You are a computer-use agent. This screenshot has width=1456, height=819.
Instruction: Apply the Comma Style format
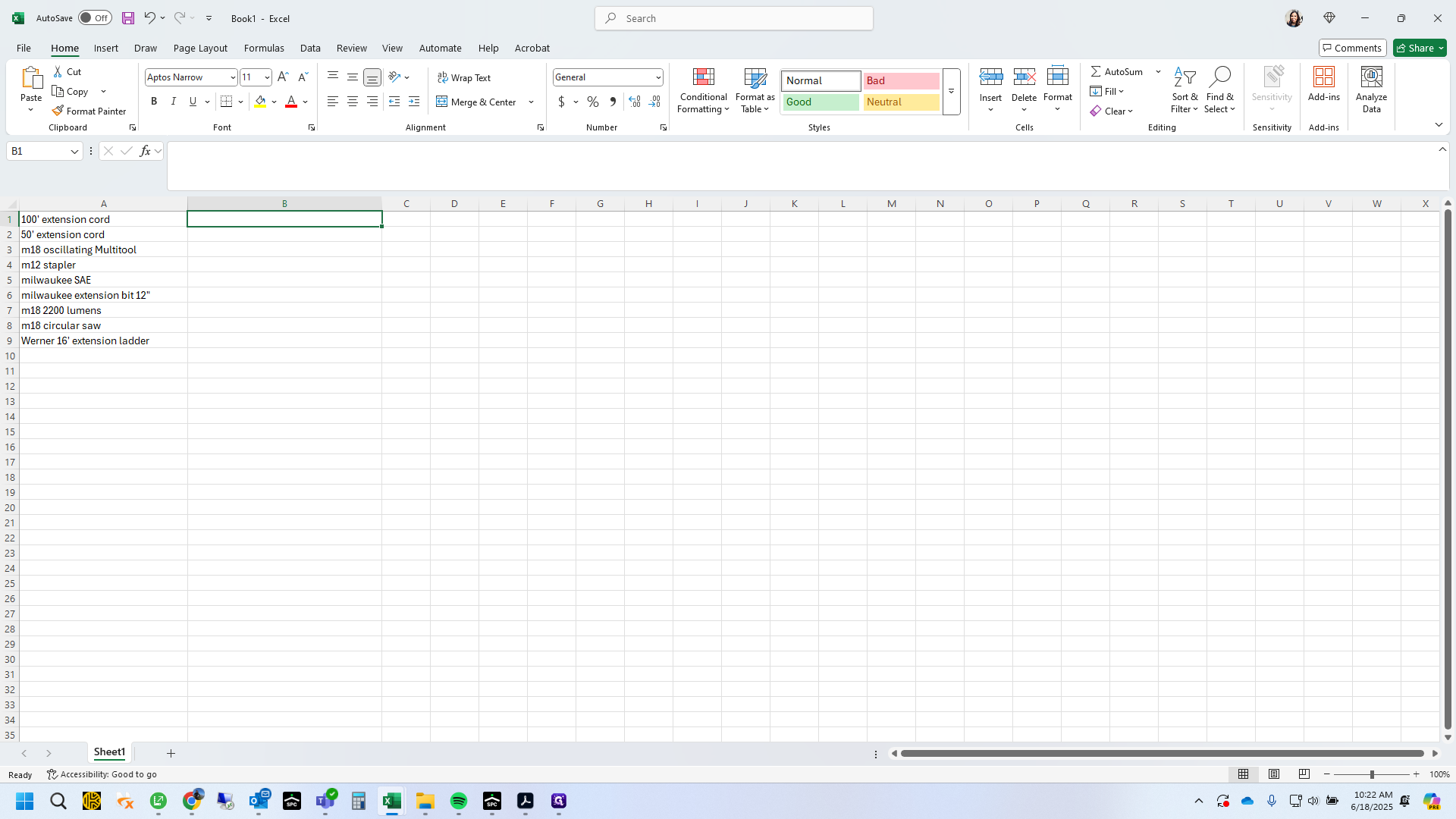click(613, 102)
